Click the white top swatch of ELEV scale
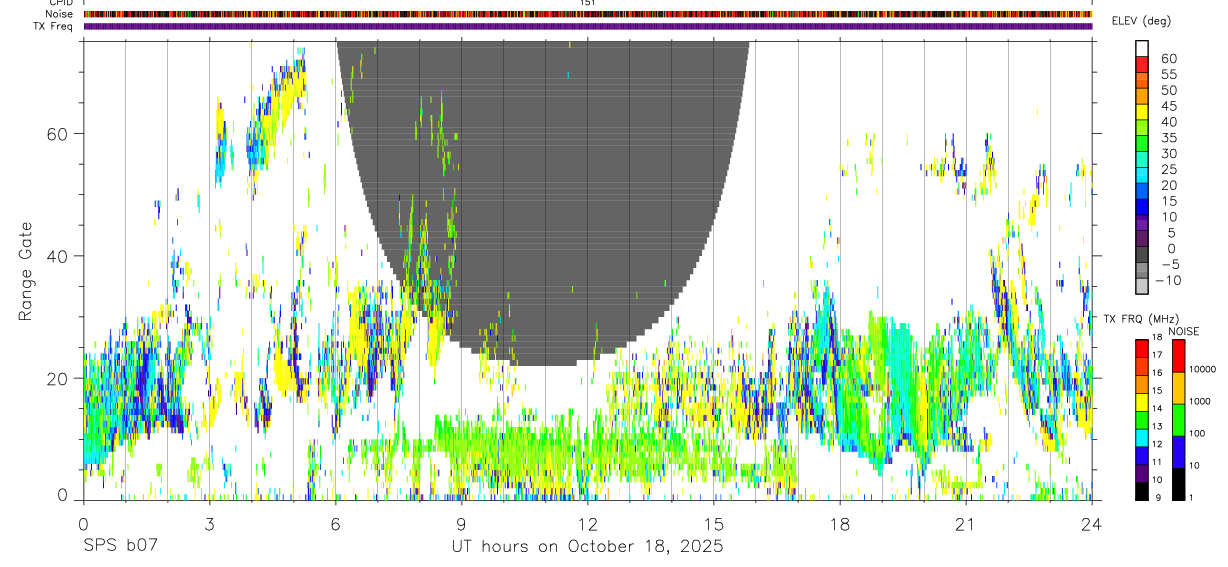This screenshot has height=567, width=1228. coord(1142,48)
